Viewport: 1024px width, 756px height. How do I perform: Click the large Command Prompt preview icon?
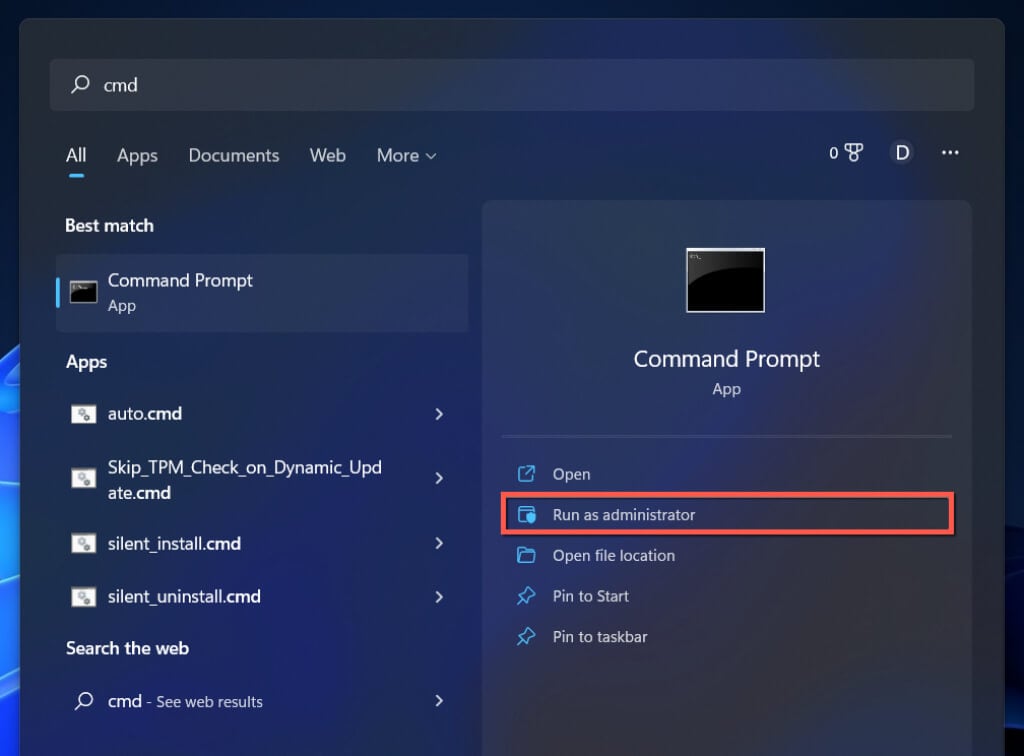725,280
